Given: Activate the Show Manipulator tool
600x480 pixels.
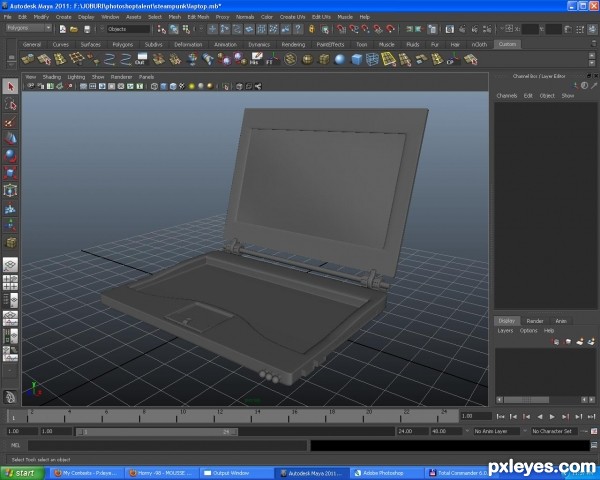Looking at the screenshot, I should point(10,225).
